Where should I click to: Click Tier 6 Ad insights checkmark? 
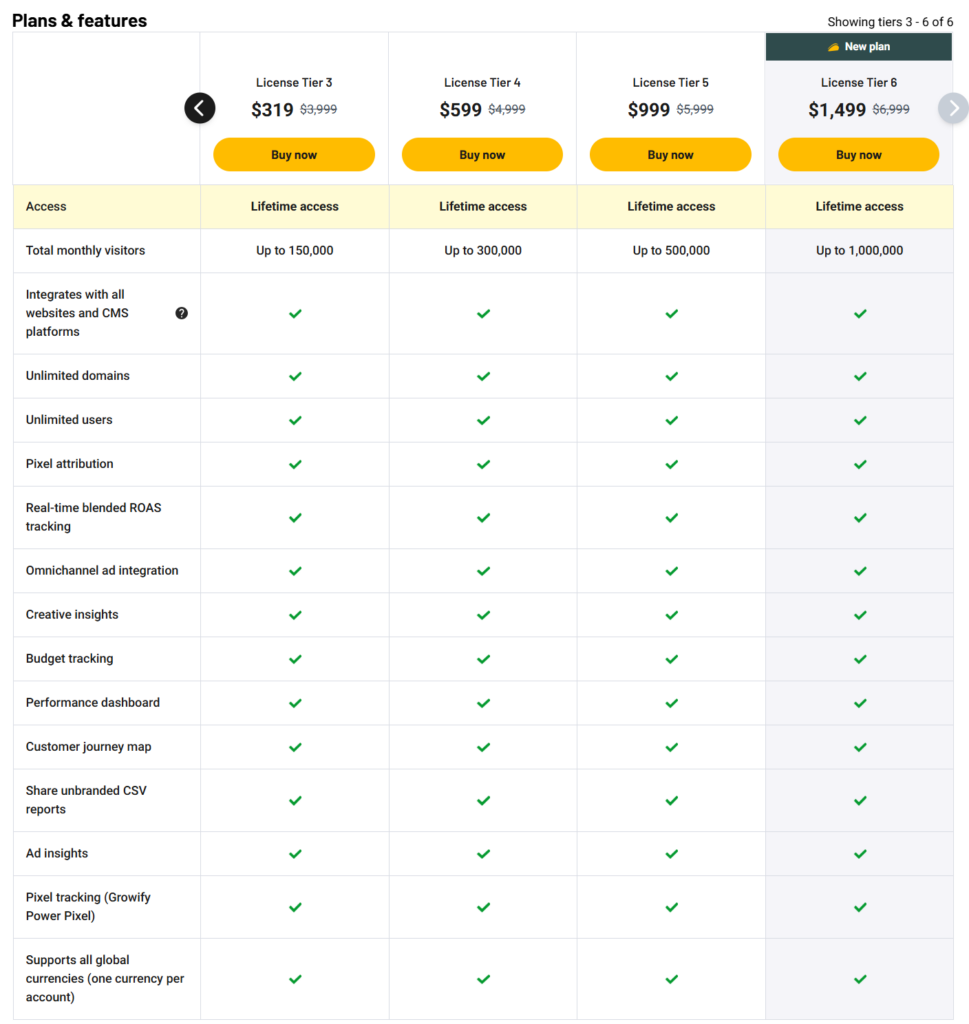tap(859, 854)
